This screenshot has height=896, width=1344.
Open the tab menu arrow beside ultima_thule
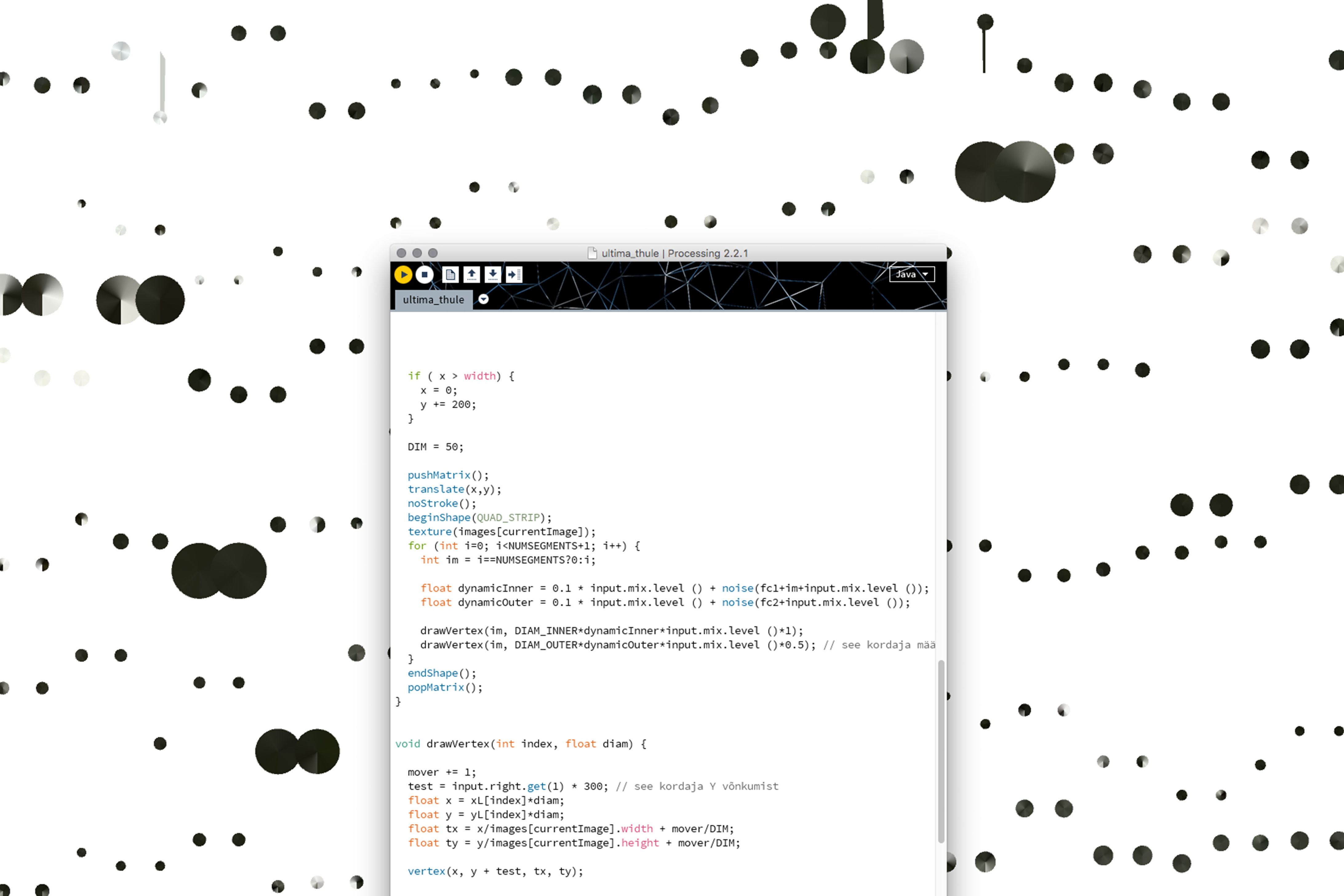click(483, 299)
